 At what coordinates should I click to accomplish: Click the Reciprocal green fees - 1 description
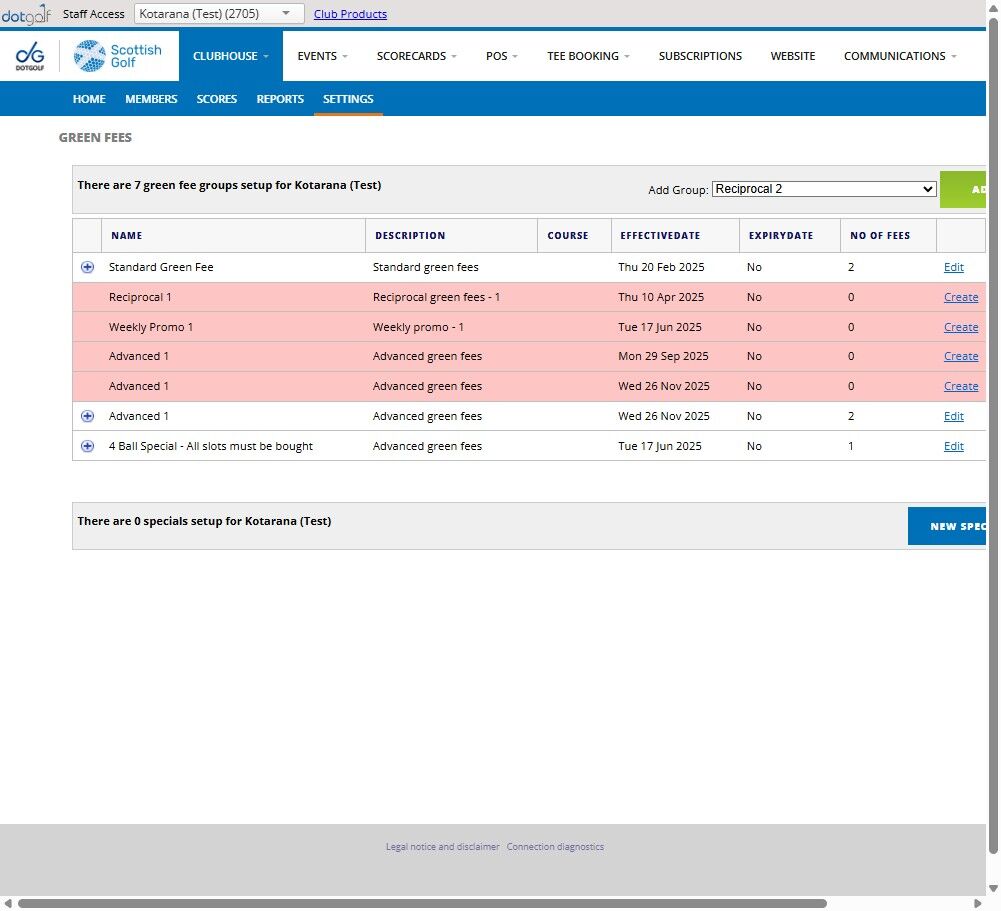437,297
